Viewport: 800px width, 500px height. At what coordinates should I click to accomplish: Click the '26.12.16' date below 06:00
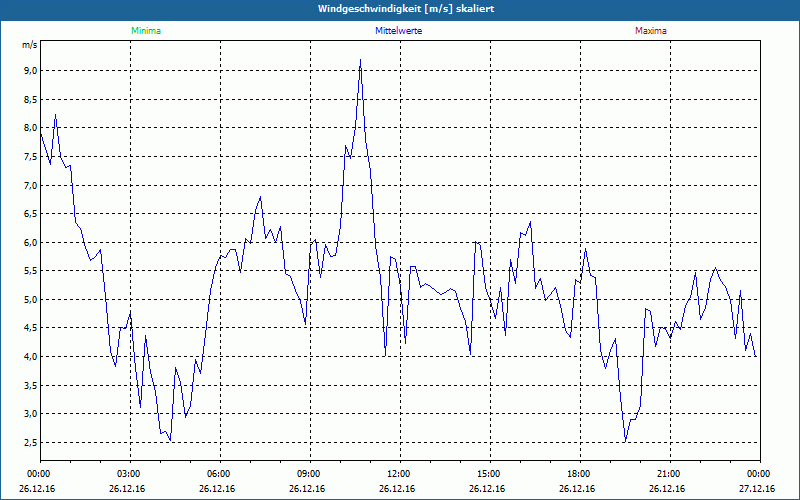217,489
